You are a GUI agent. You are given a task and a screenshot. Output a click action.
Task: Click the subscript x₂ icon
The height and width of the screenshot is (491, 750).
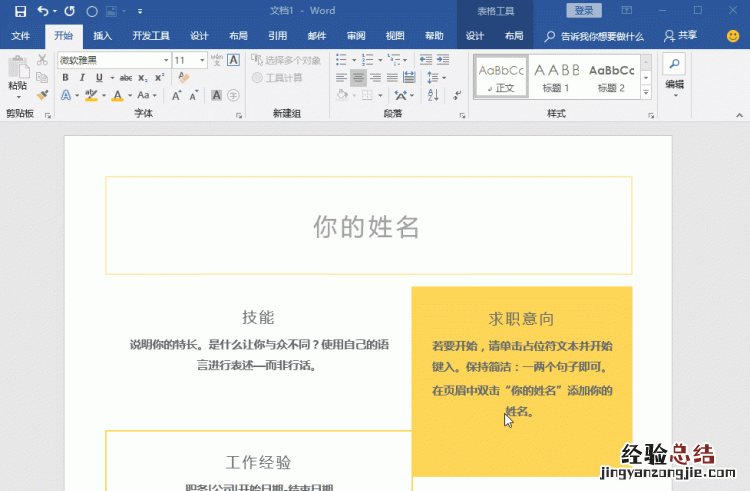[143, 77]
